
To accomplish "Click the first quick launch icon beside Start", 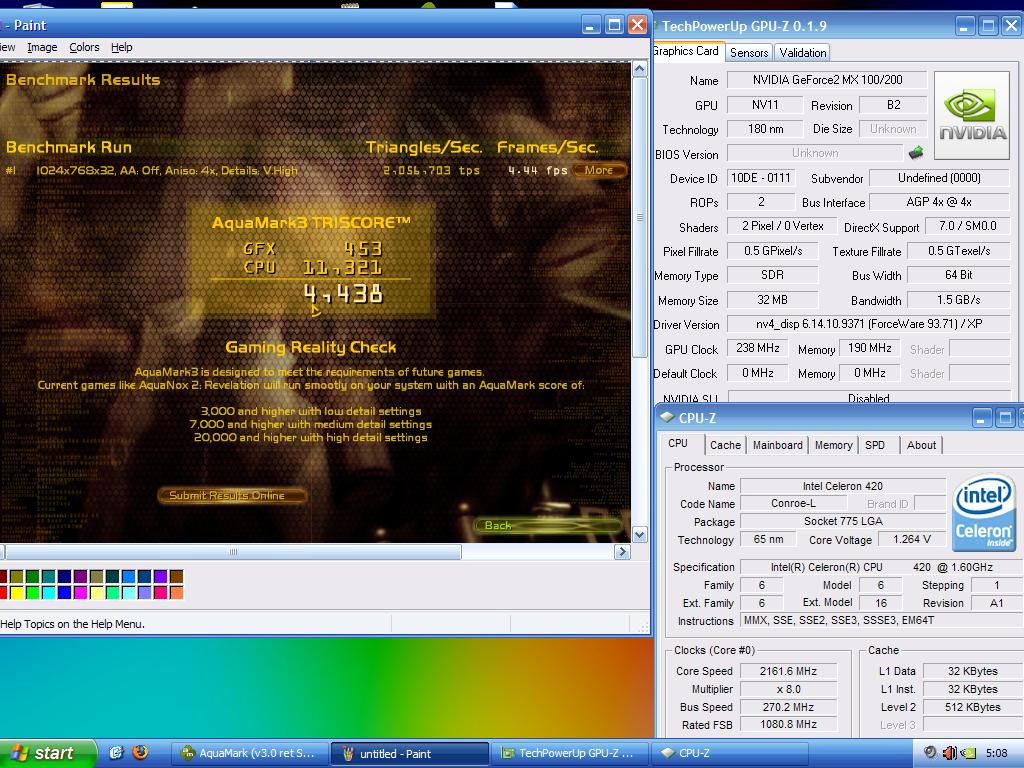I will 116,752.
